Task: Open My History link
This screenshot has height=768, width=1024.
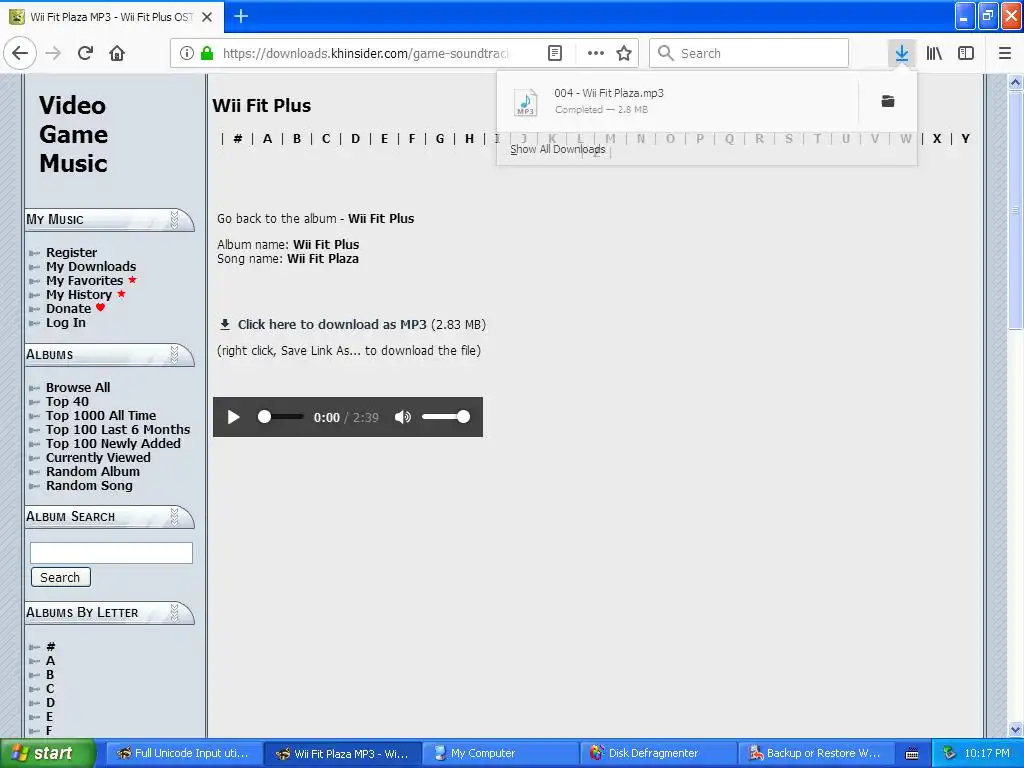Action: pos(78,295)
